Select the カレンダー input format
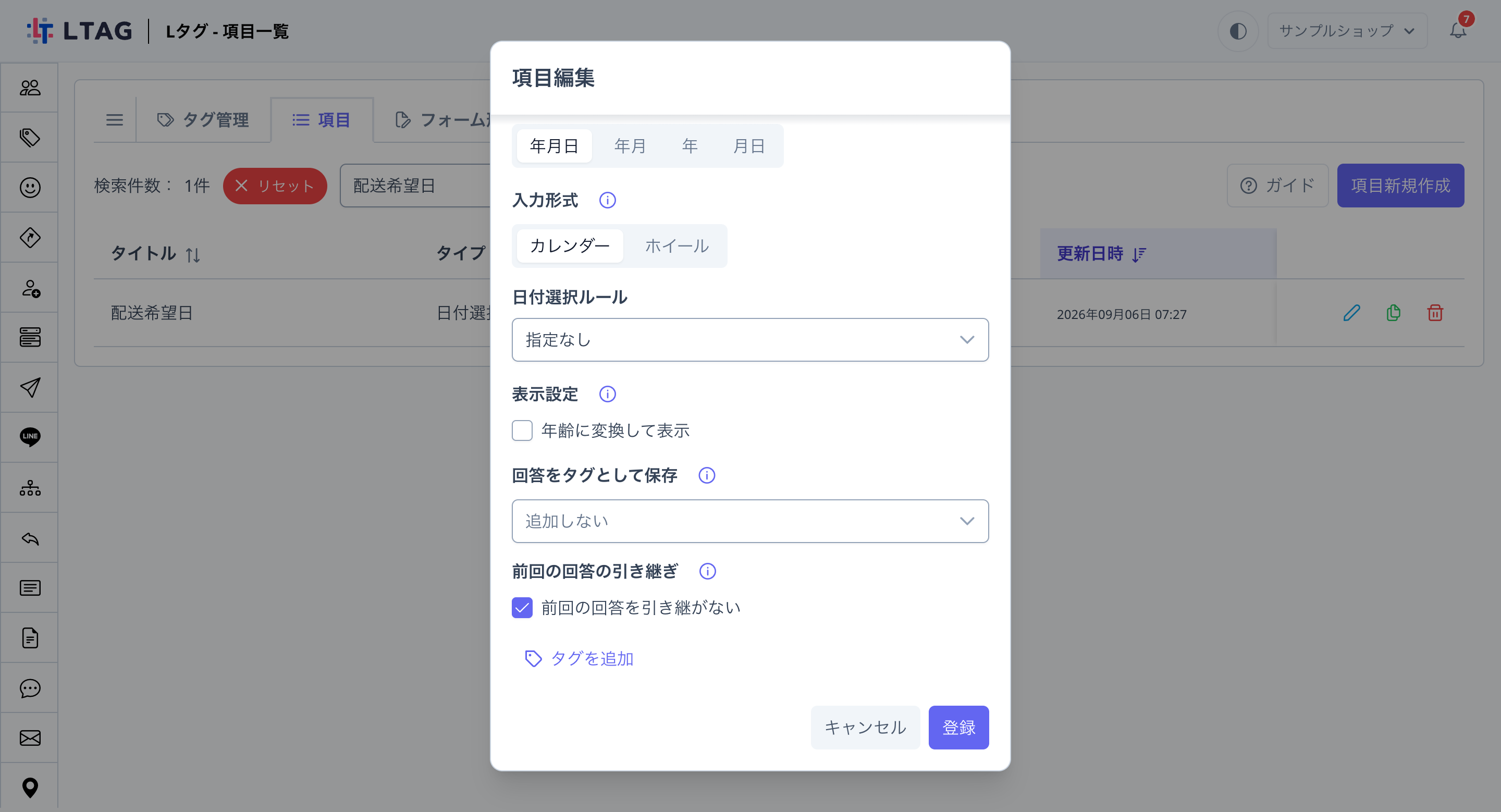Viewport: 1501px width, 812px height. [x=569, y=246]
